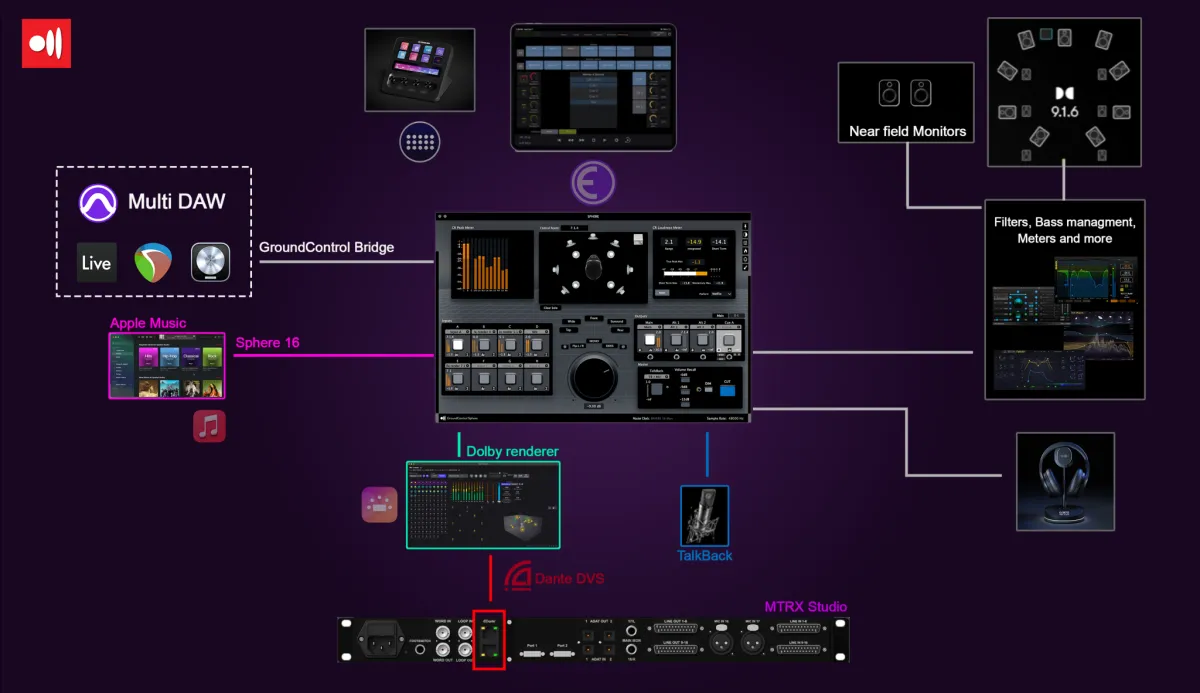Choose the Reaper DAW icon
This screenshot has width=1200, height=693.
click(x=153, y=262)
